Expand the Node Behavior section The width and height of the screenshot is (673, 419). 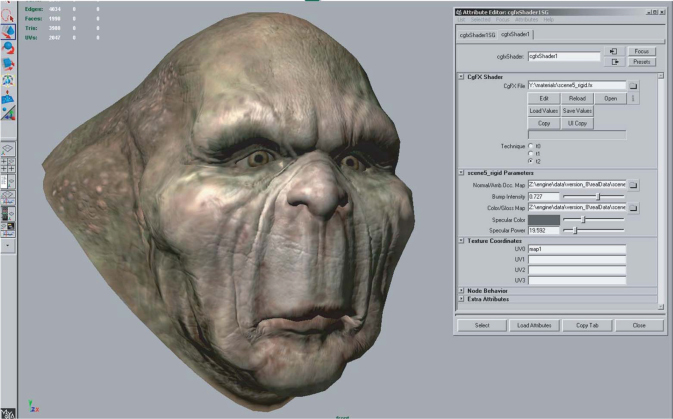click(461, 290)
